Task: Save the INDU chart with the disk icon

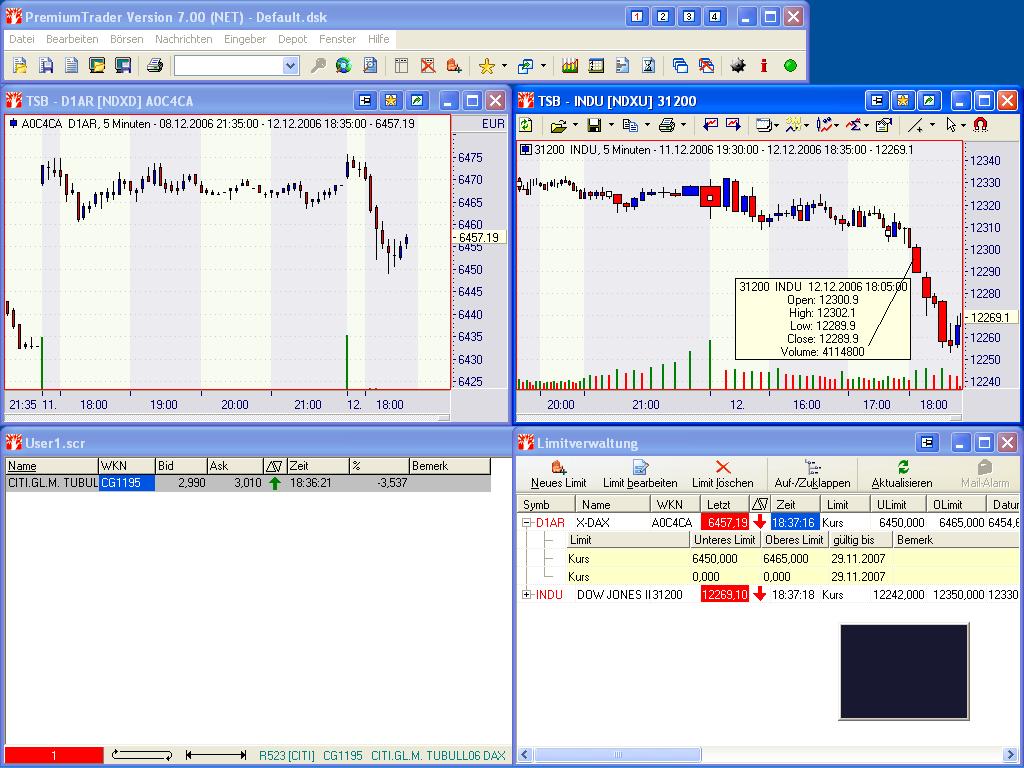Action: 592,125
